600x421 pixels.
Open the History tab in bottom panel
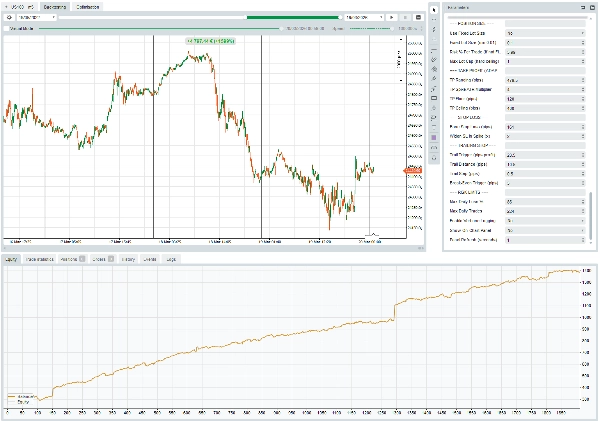tap(128, 259)
